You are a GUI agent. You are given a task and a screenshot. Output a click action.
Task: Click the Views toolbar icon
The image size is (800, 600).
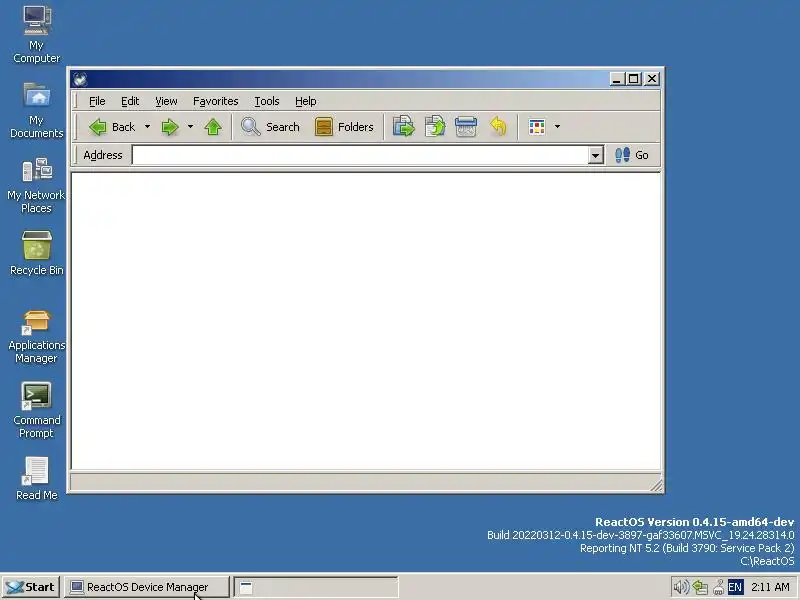coord(537,127)
